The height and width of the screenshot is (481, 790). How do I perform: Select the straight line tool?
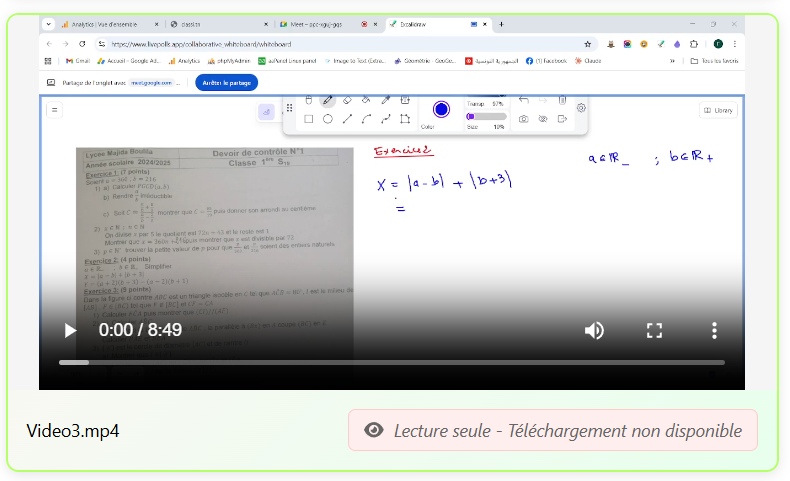347,119
